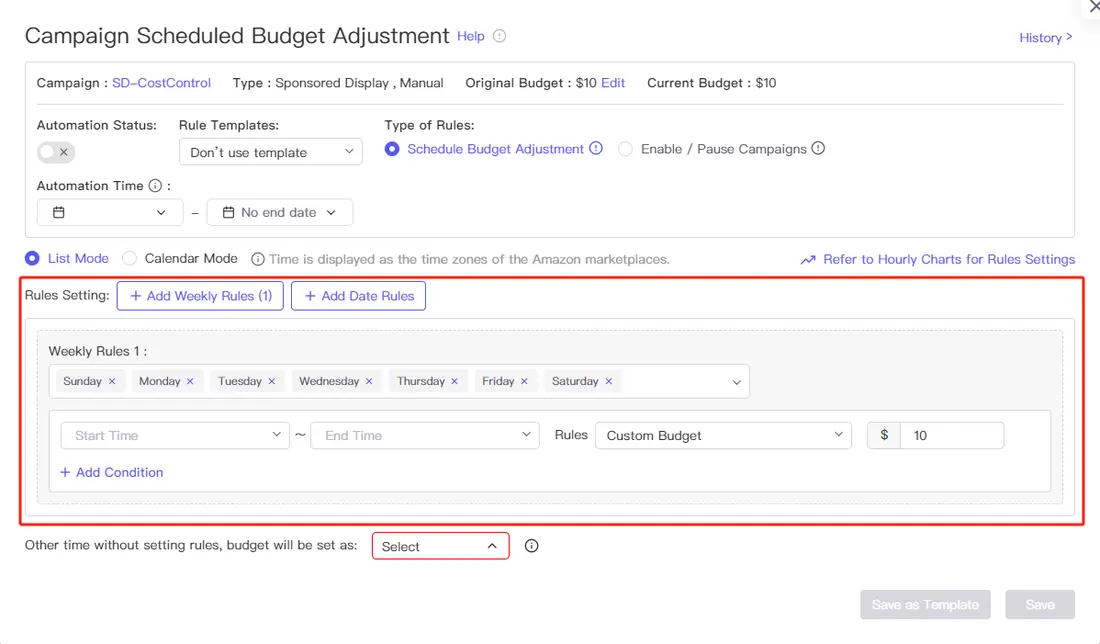Select the Schedule Budget Adjustment radio option
The height and width of the screenshot is (644, 1100).
[392, 149]
